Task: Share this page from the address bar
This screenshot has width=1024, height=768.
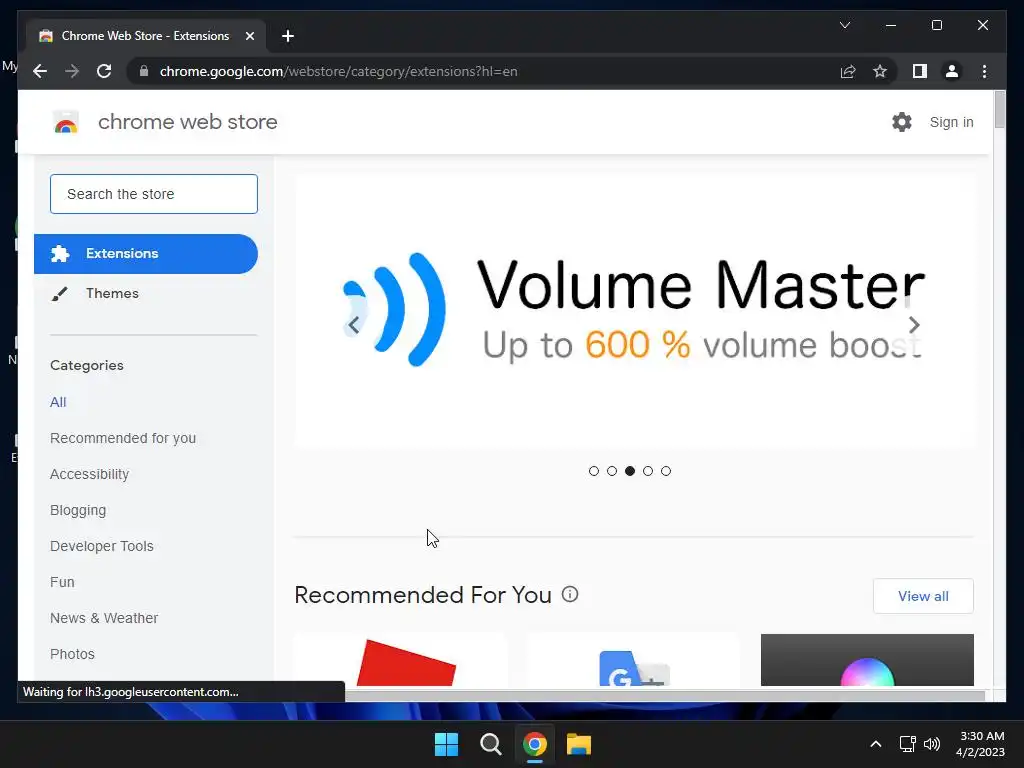Action: [848, 71]
